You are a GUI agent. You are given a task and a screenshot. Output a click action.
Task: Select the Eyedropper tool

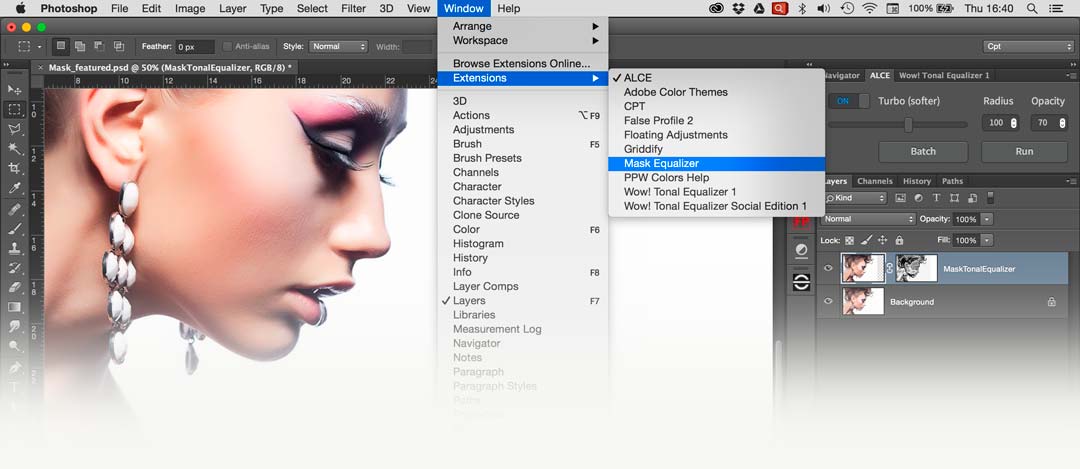click(14, 188)
